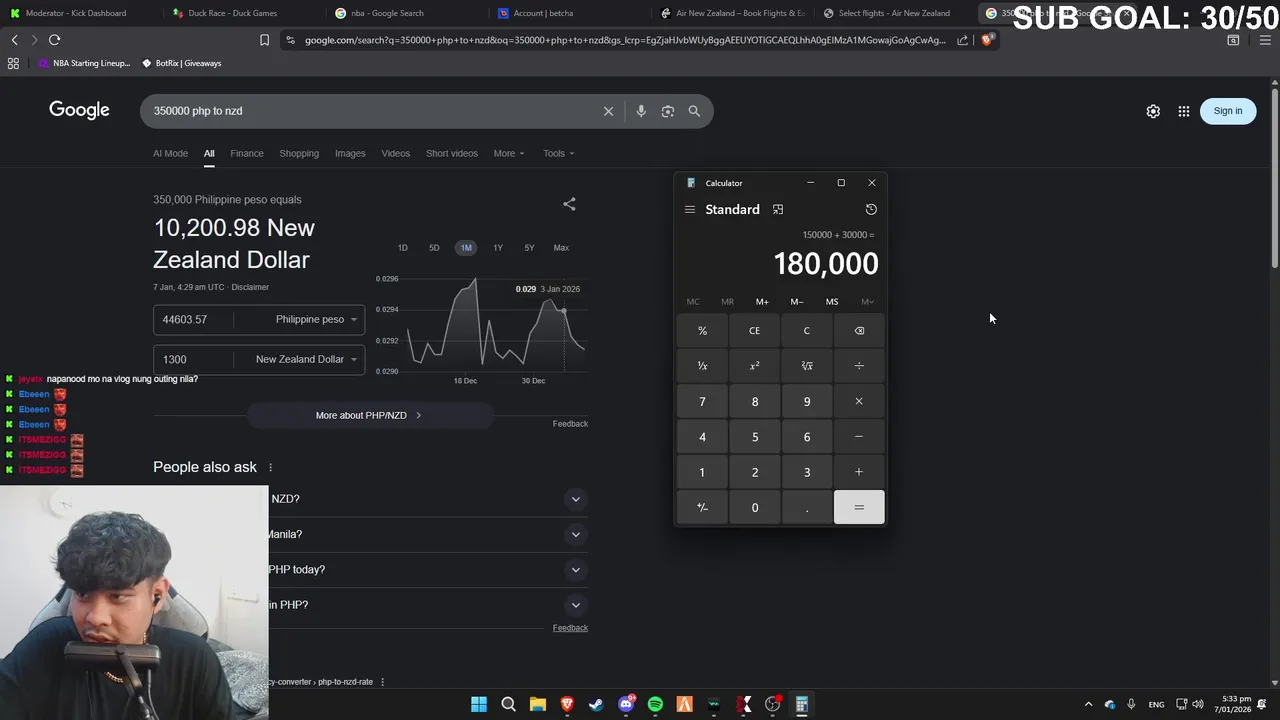This screenshot has height=720, width=1280.
Task: Select Max chart range
Action: 561,248
